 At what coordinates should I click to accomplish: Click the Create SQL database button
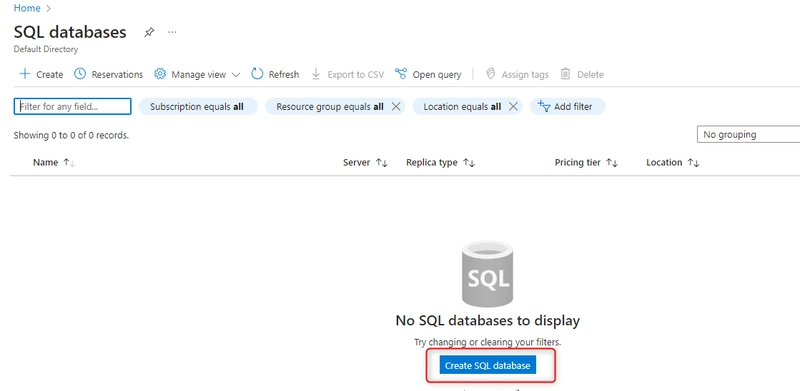click(x=488, y=365)
